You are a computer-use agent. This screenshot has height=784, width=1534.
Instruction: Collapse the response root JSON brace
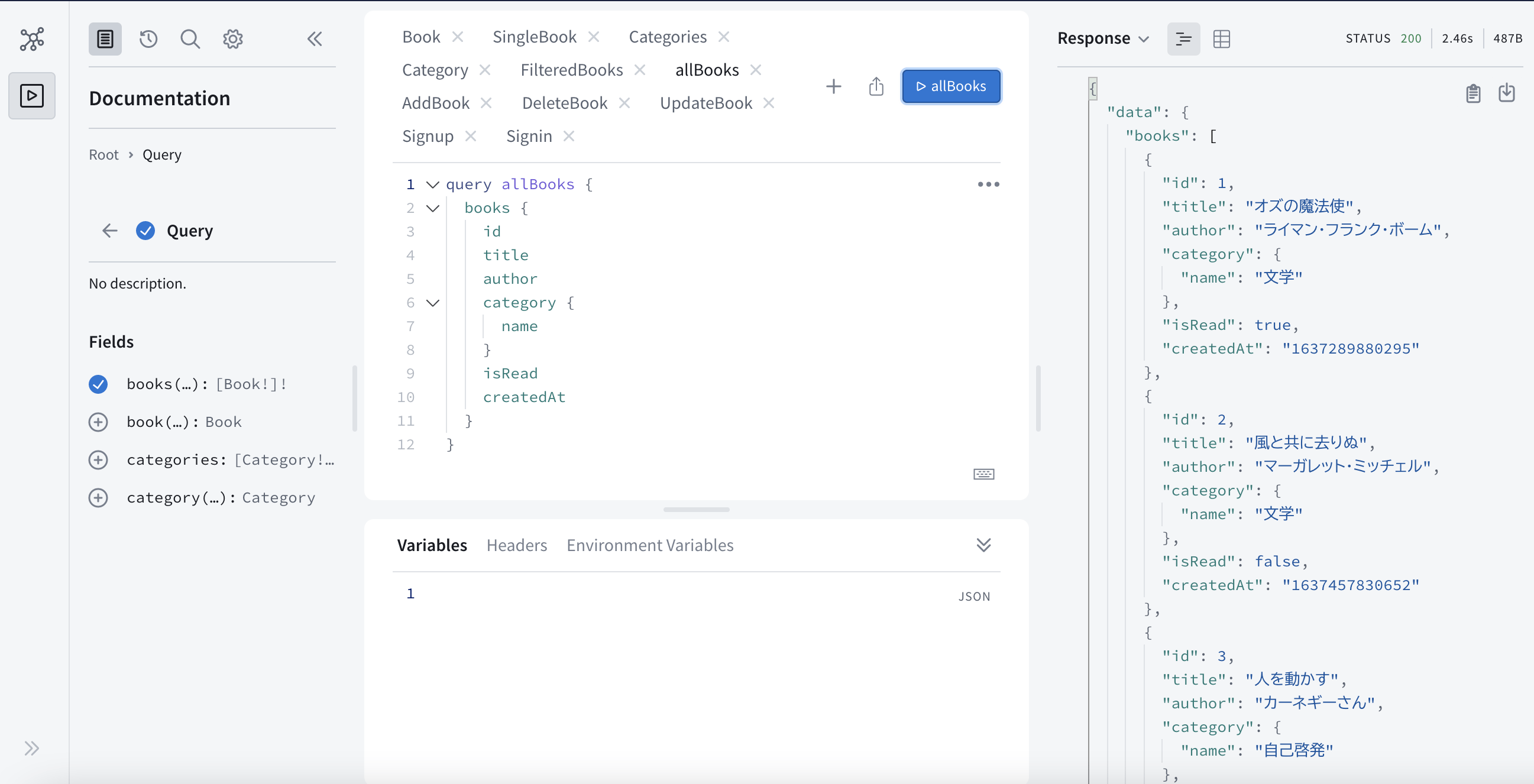(1093, 89)
